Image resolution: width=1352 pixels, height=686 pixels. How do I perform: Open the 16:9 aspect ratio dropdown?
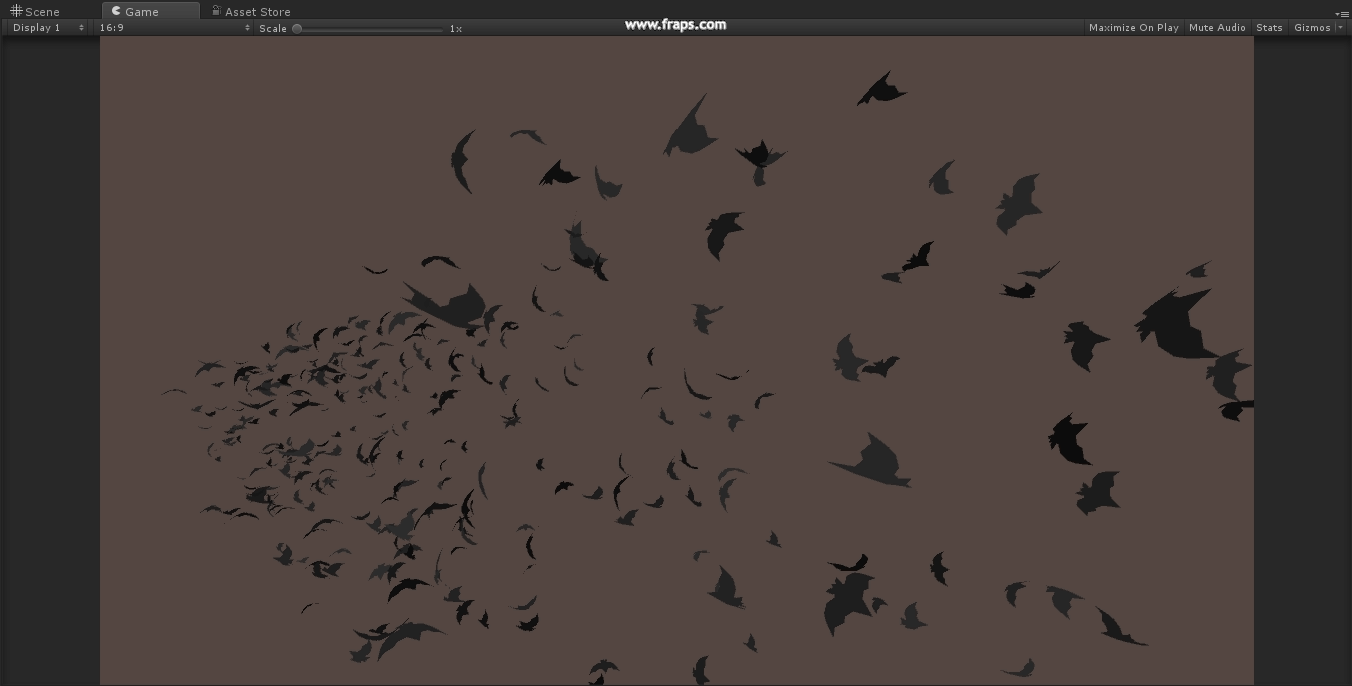tap(174, 28)
